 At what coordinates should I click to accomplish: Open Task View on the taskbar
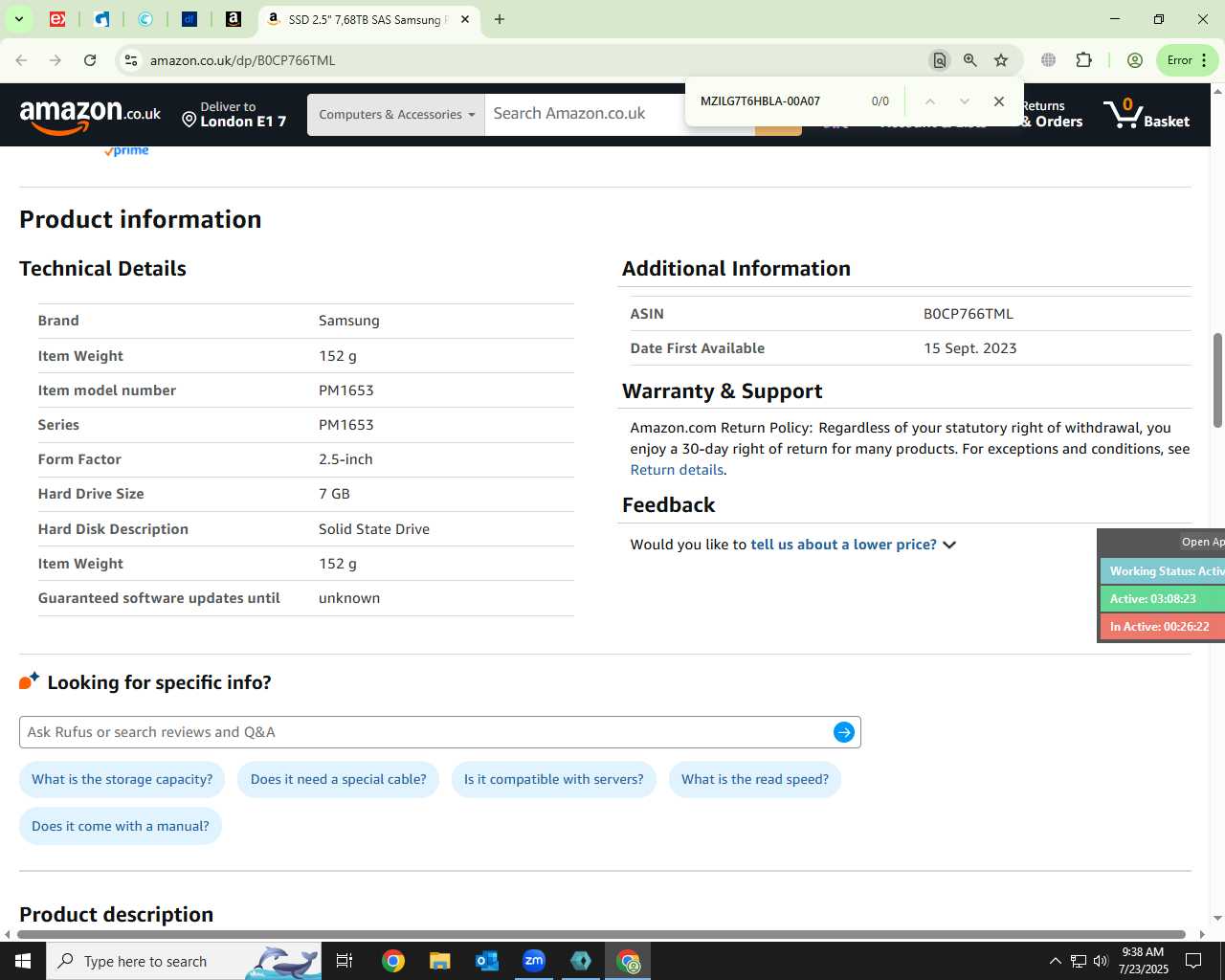[345, 961]
